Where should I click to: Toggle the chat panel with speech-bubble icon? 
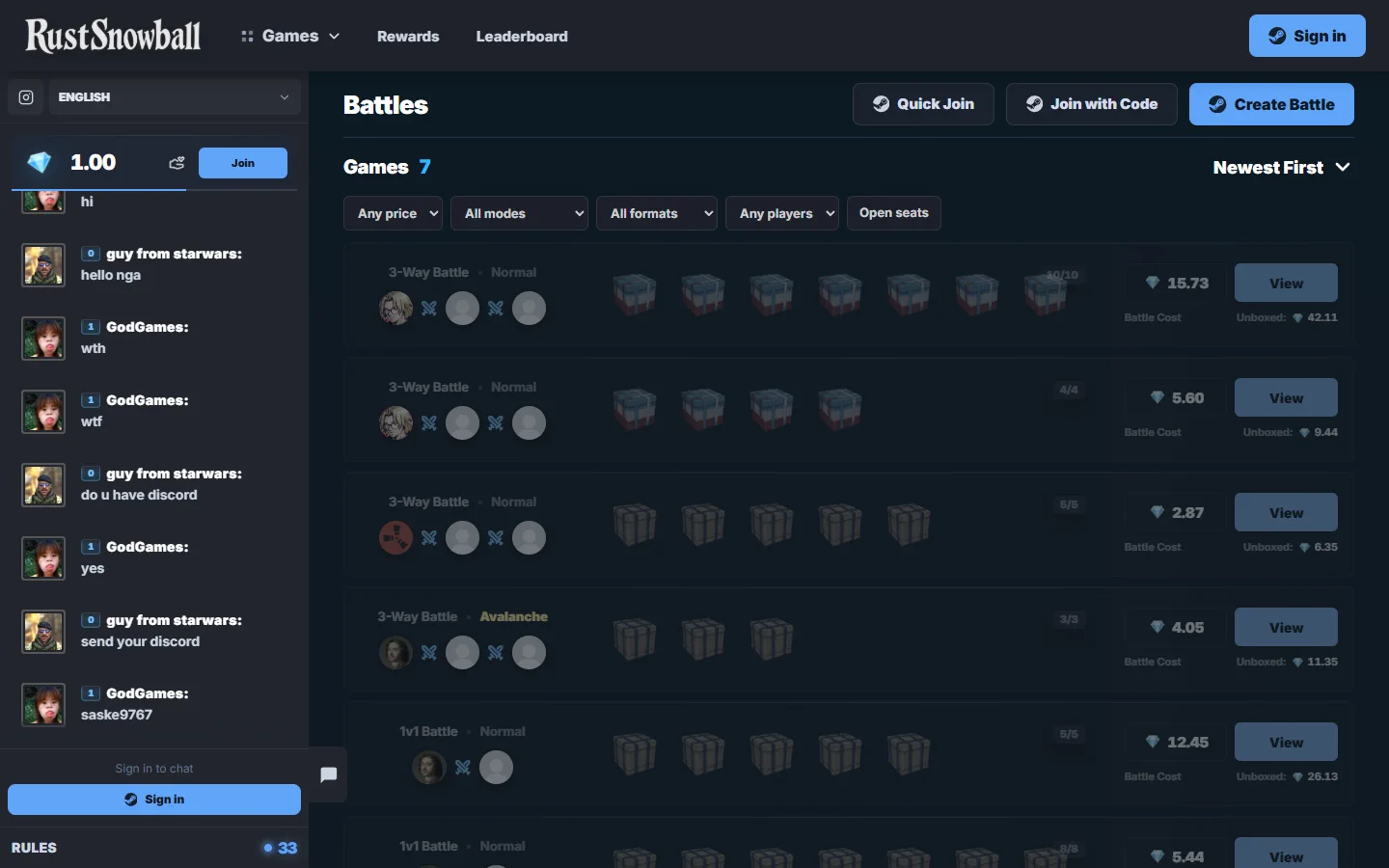pos(328,774)
